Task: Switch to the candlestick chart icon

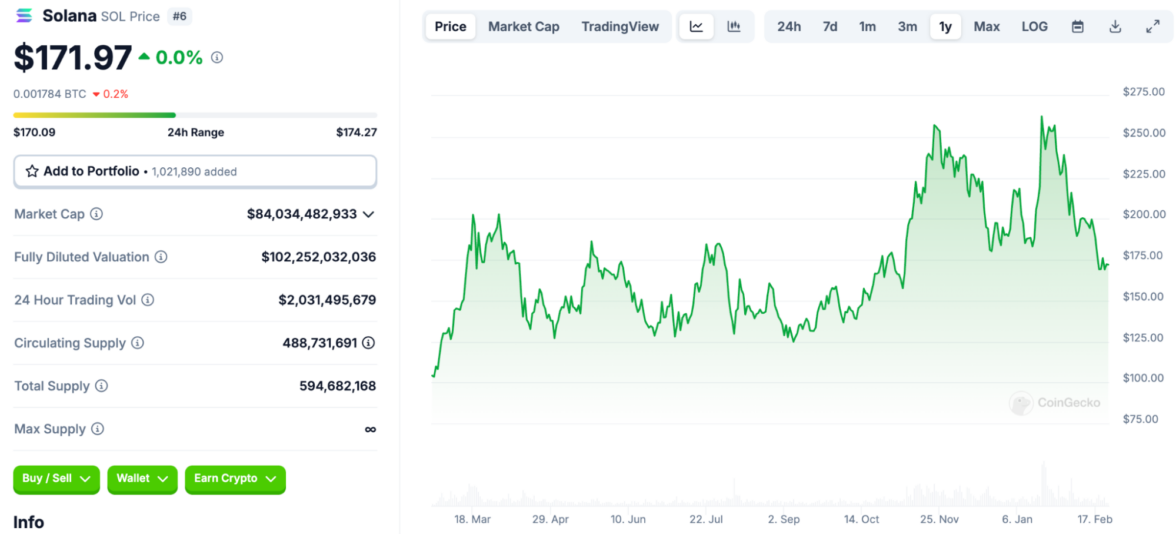Action: (734, 27)
